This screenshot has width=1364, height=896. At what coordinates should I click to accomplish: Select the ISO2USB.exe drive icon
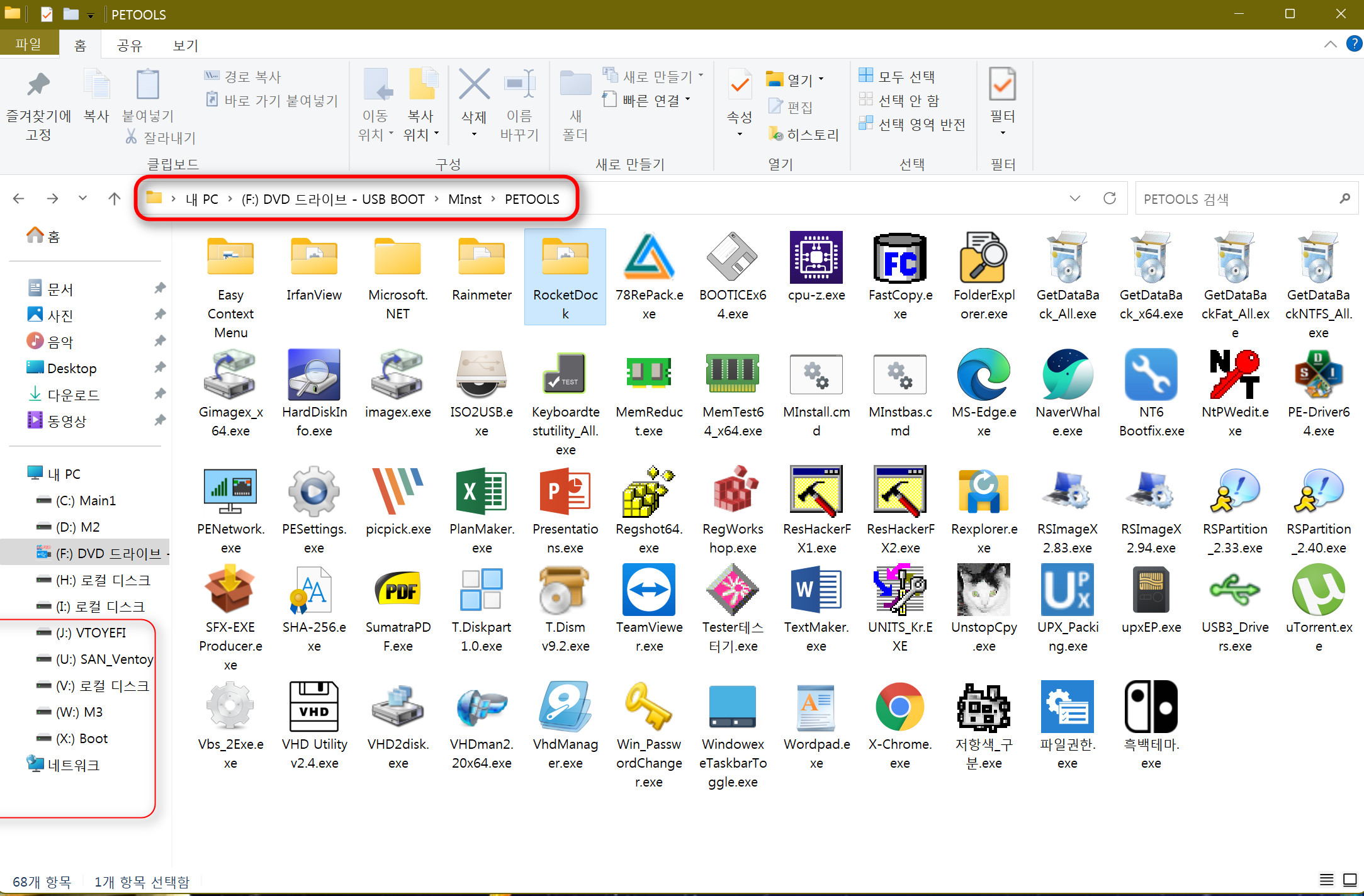tap(482, 375)
